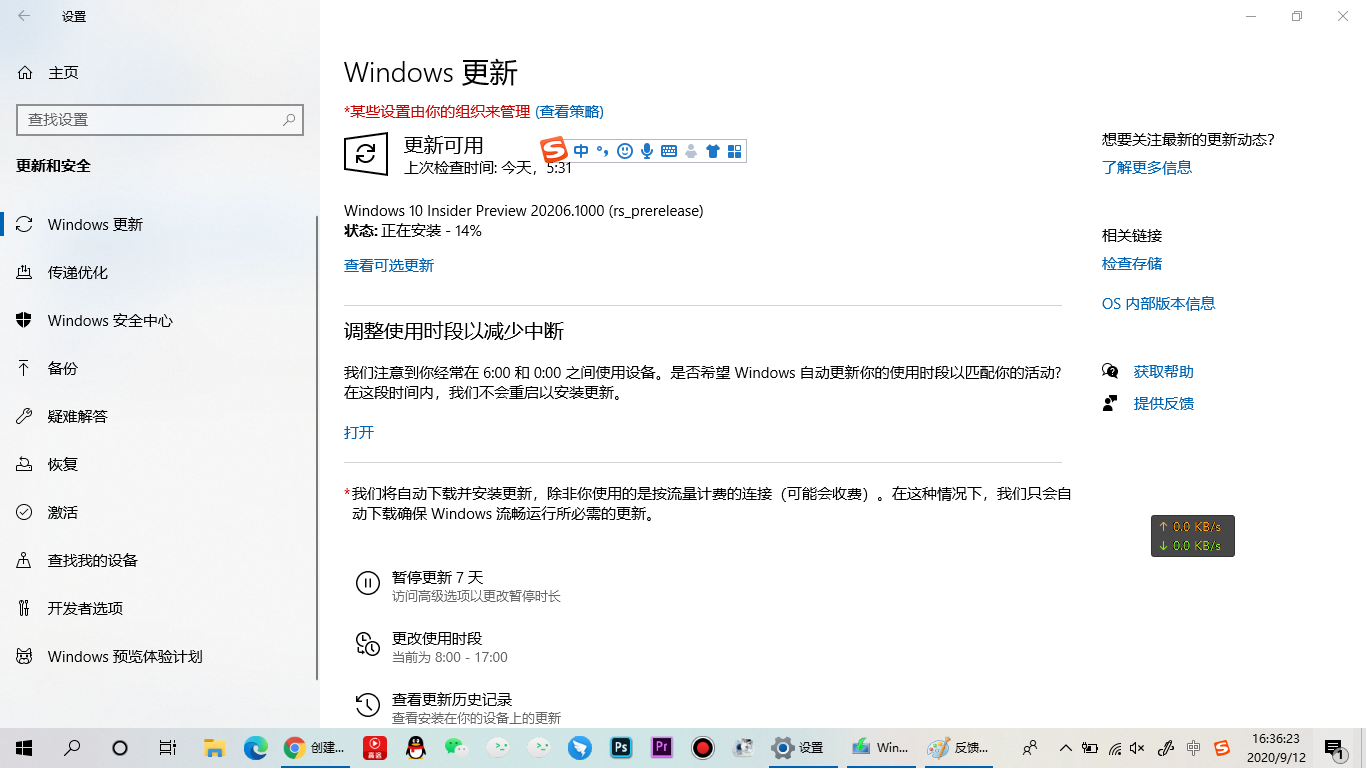Switch to Chrome window 创建...
1366x768 pixels.
pyautogui.click(x=315, y=747)
